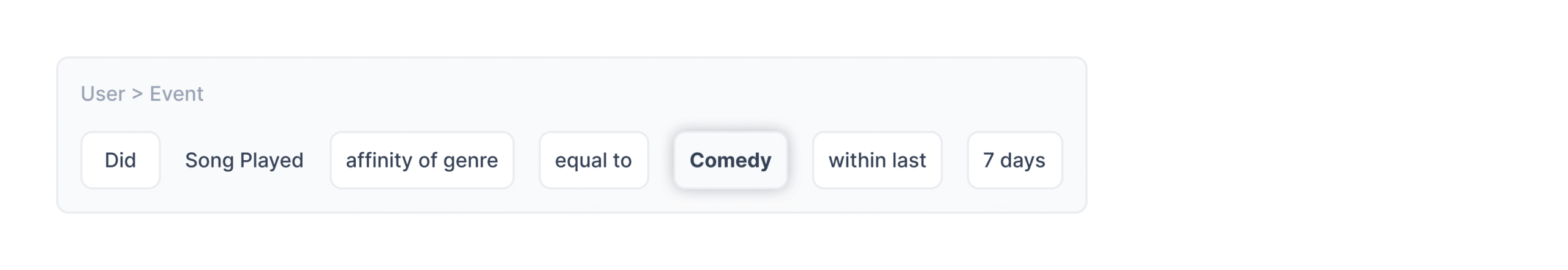Click "Event" in the breadcrumb
The height and width of the screenshot is (270, 1568).
point(176,94)
